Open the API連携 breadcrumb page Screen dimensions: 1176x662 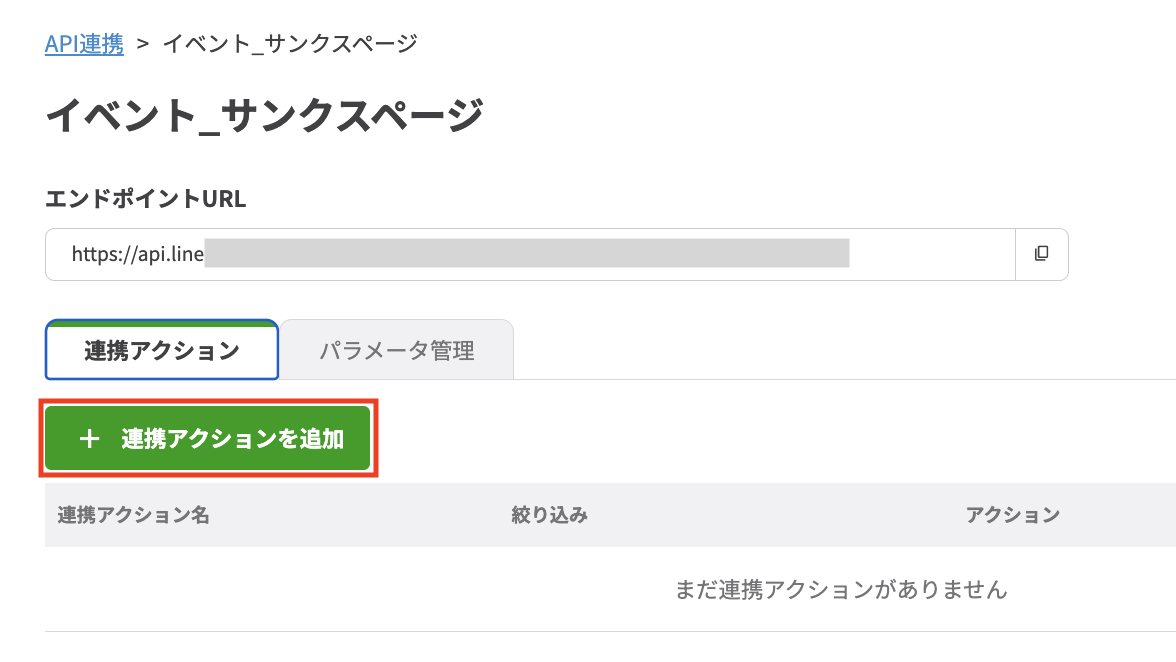(84, 43)
